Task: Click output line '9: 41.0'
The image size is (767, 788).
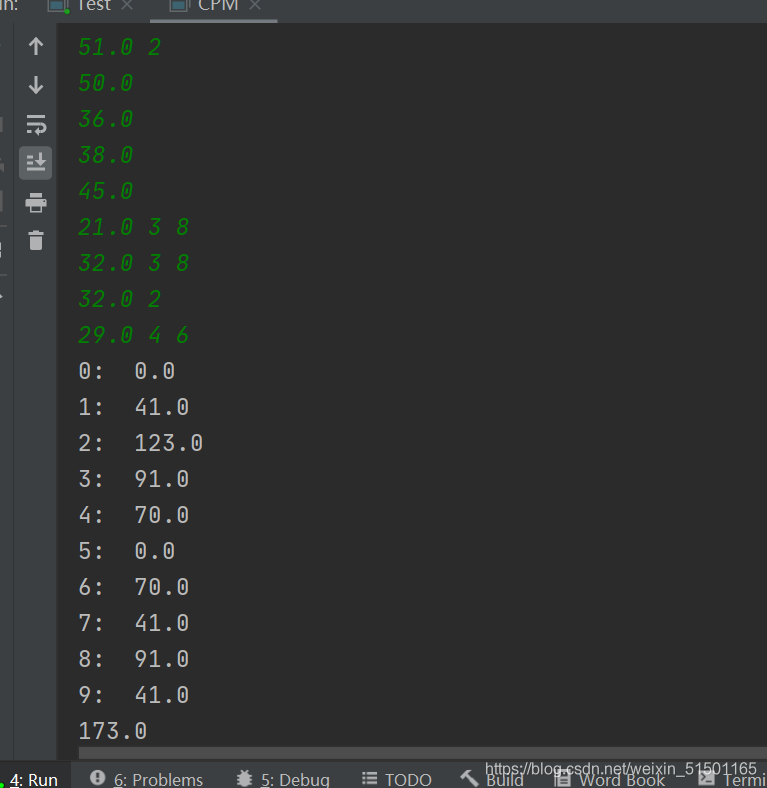Action: (x=134, y=696)
